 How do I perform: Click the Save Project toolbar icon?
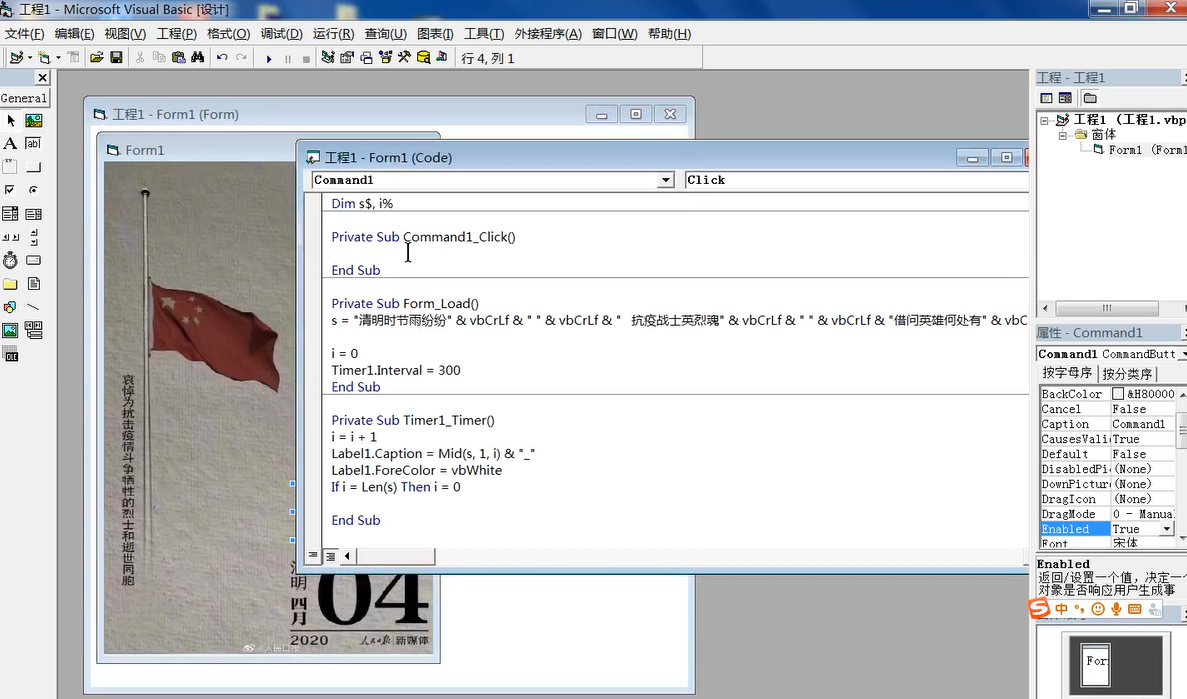pos(116,58)
